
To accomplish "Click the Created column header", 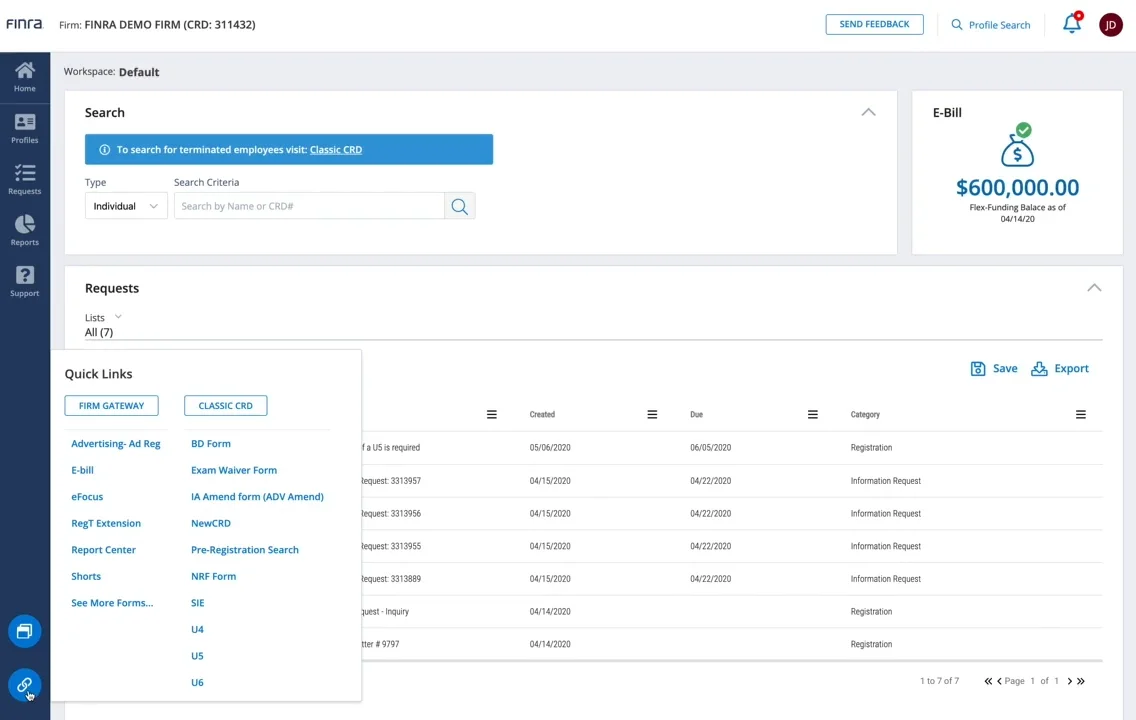I will [542, 414].
